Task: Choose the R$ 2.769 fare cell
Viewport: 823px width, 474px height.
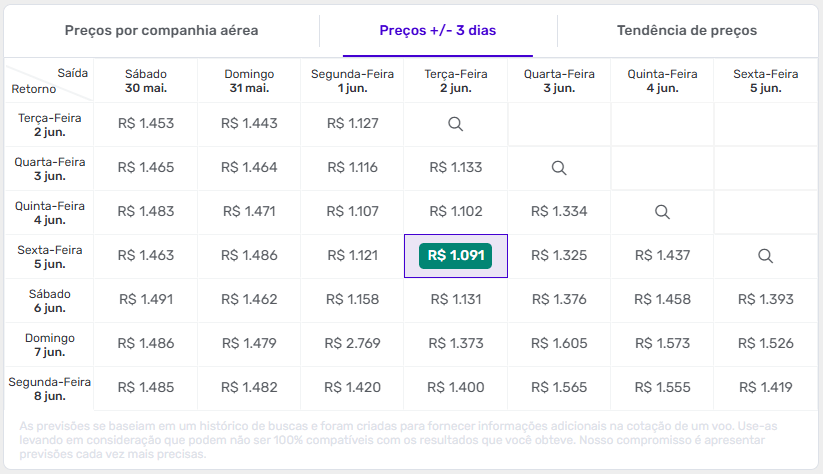Action: (x=353, y=343)
